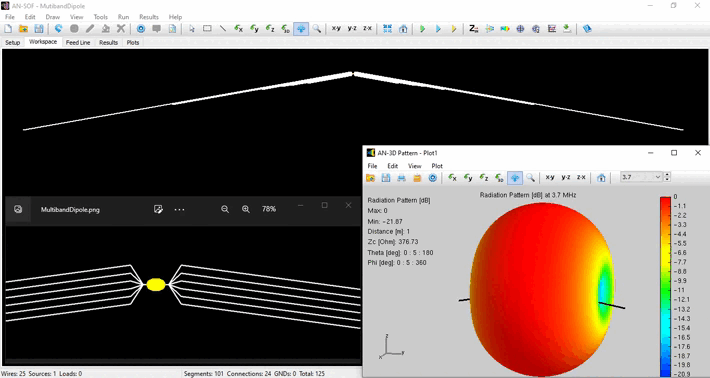
Task: Switch to the Results tab
Action: click(x=108, y=43)
